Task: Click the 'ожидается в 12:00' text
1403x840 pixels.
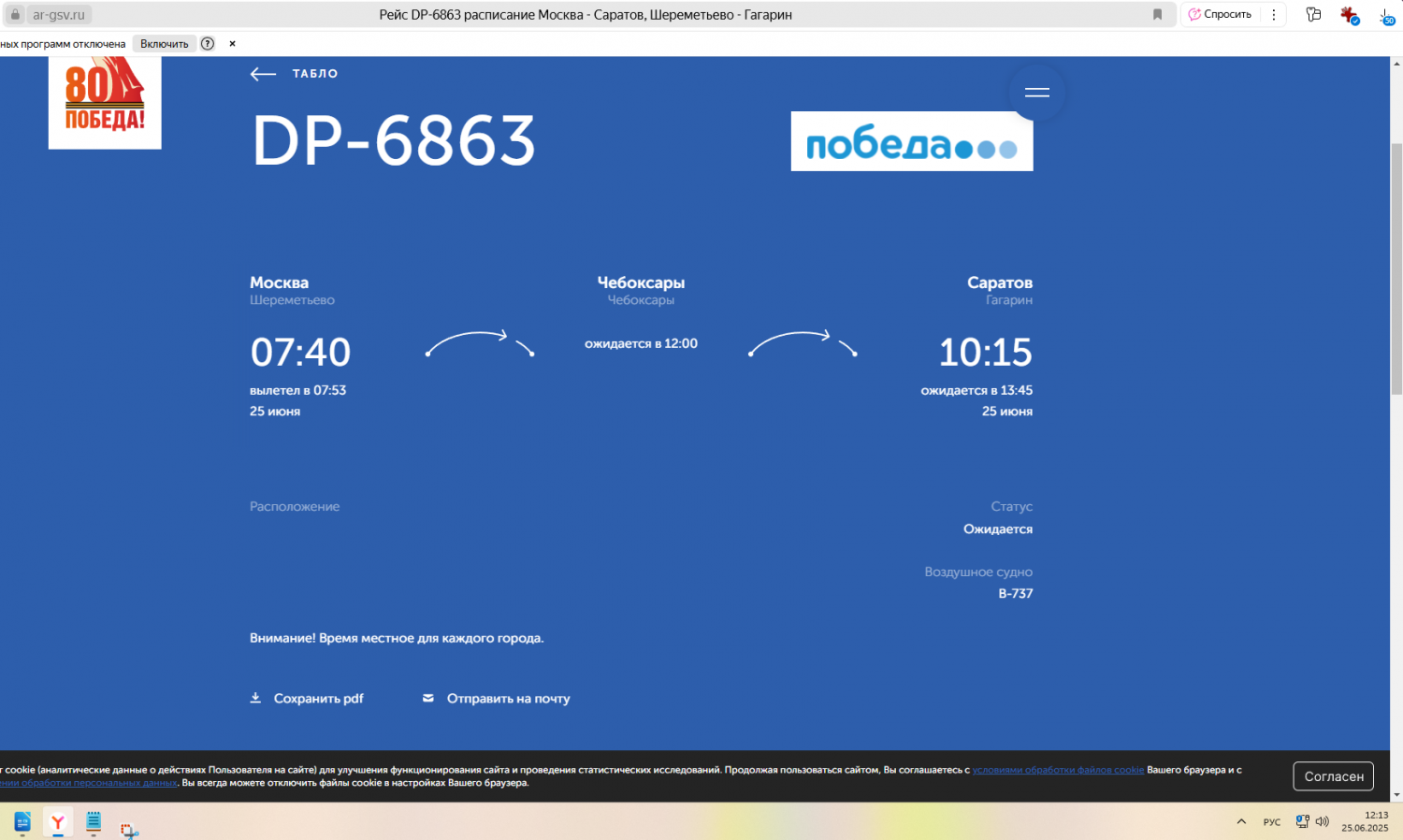Action: pyautogui.click(x=641, y=343)
